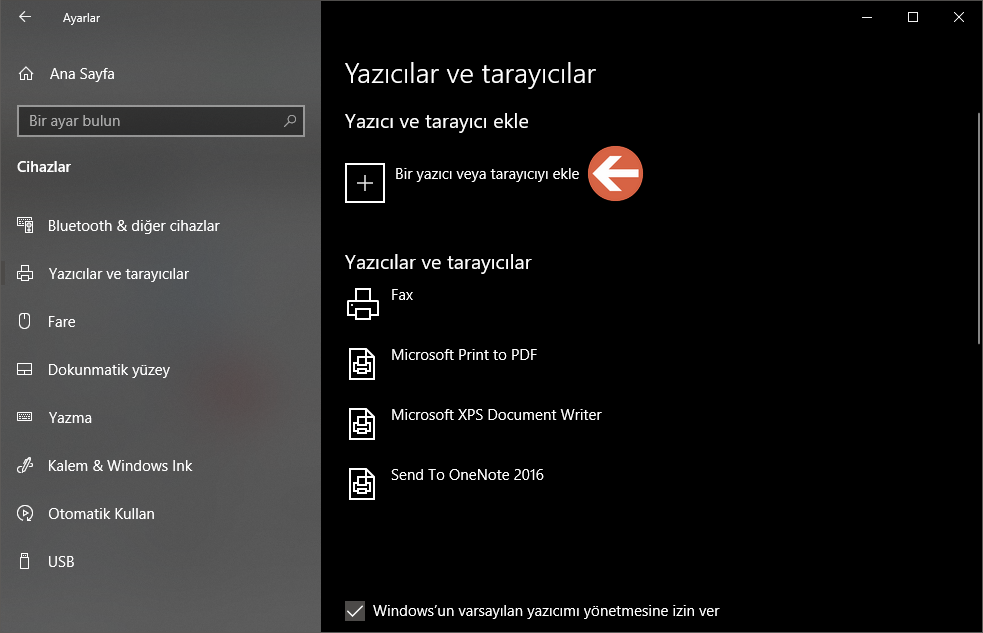Enable Windows'un varsayılan yazıcımı yönetmesine izin ver
This screenshot has height=633, width=983.
tap(355, 611)
